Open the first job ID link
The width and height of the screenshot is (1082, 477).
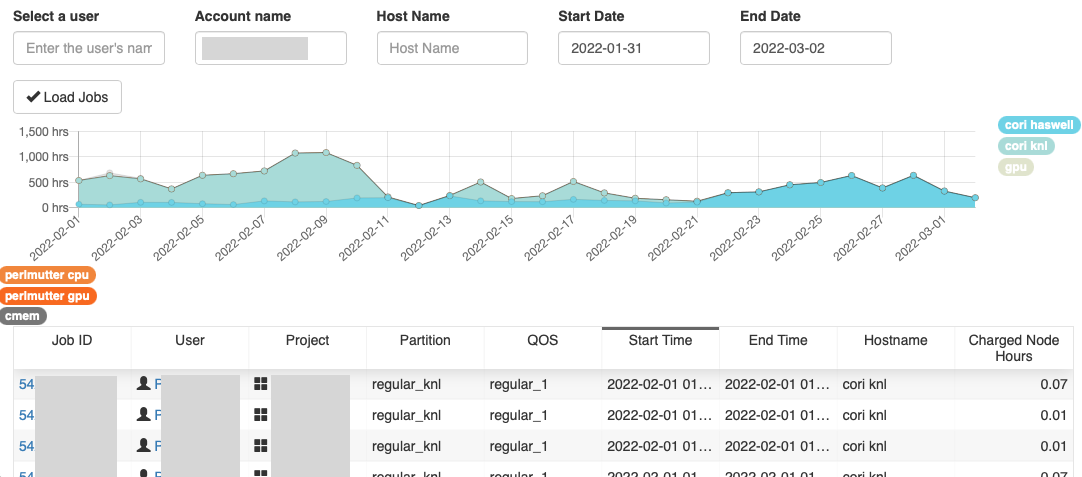tap(26, 383)
